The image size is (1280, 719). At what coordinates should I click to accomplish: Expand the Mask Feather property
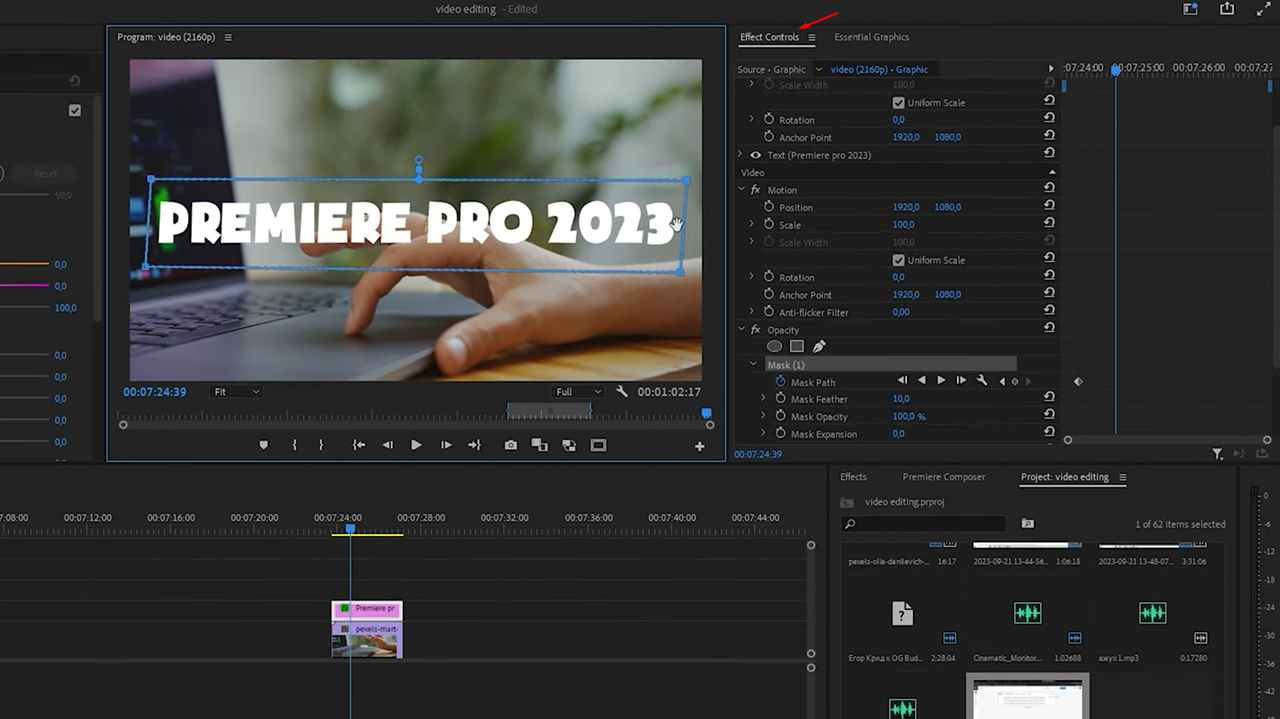click(763, 399)
